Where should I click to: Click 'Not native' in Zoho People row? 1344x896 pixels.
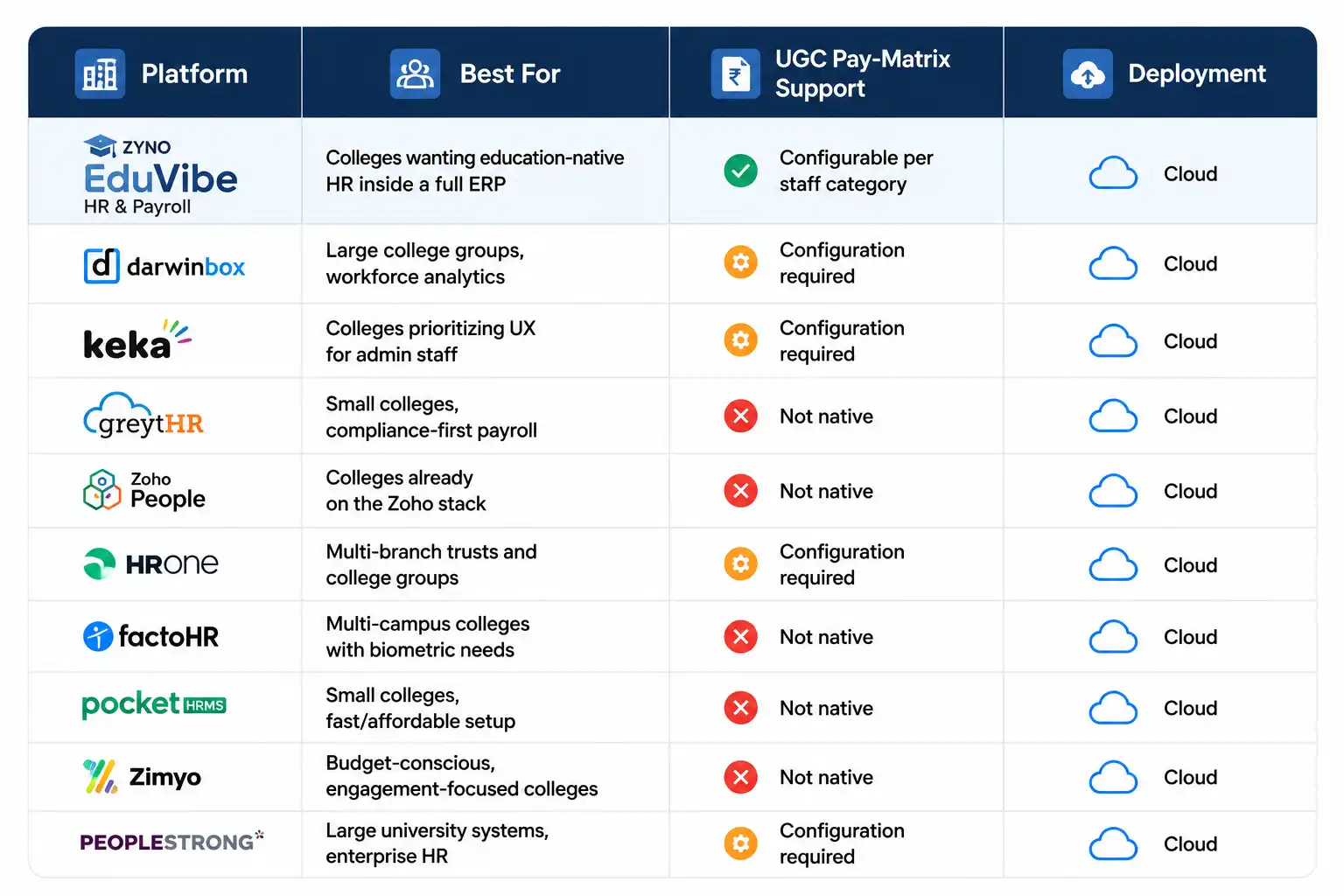(x=826, y=492)
